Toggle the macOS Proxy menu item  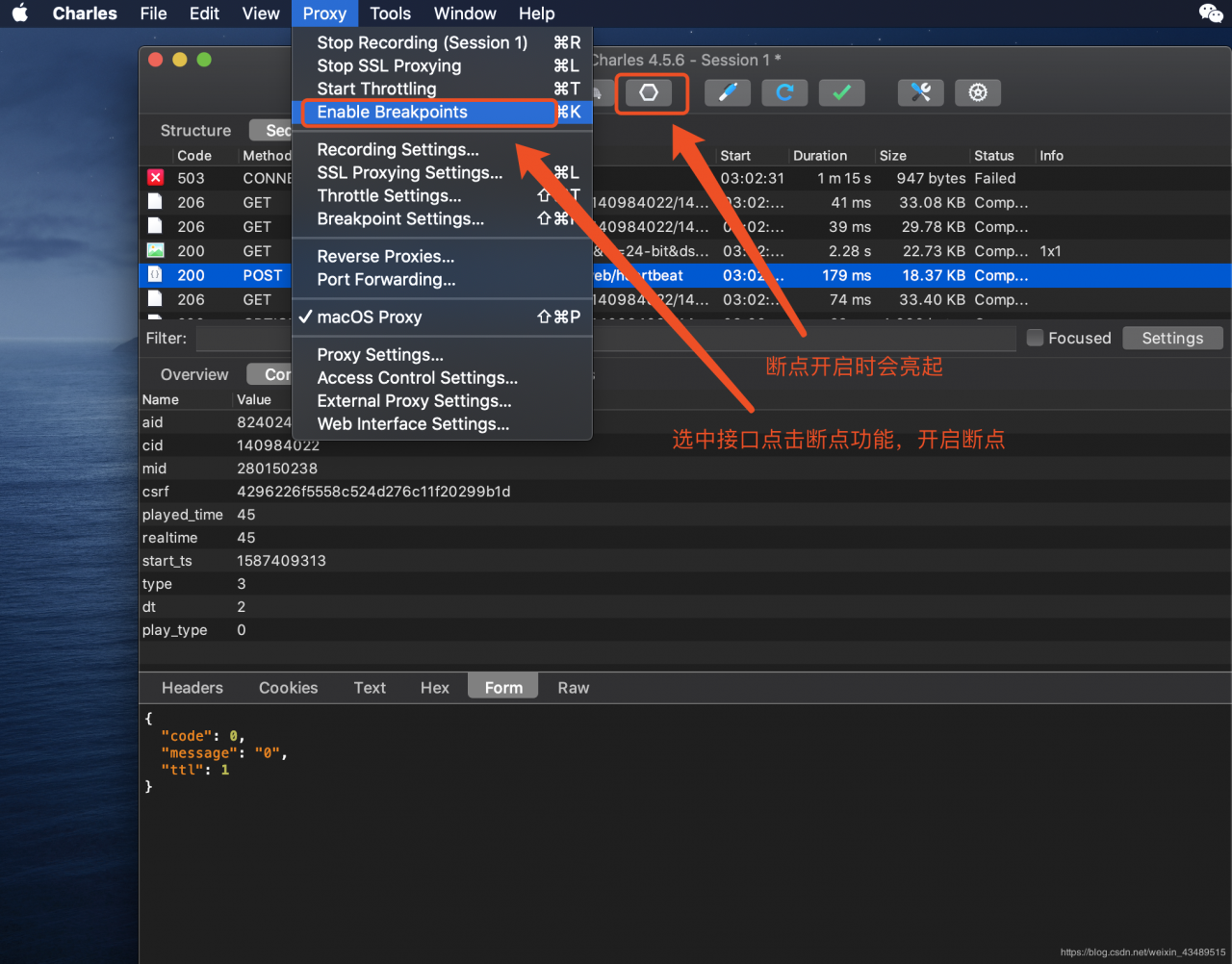coord(442,317)
